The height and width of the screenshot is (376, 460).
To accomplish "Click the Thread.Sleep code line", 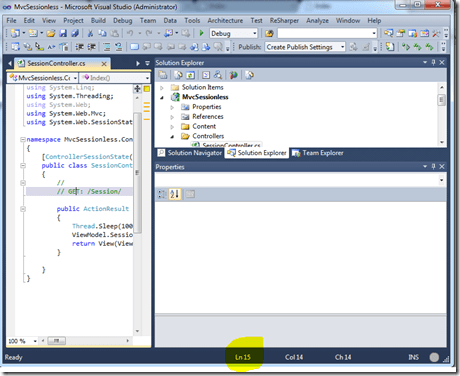I will 102,226.
